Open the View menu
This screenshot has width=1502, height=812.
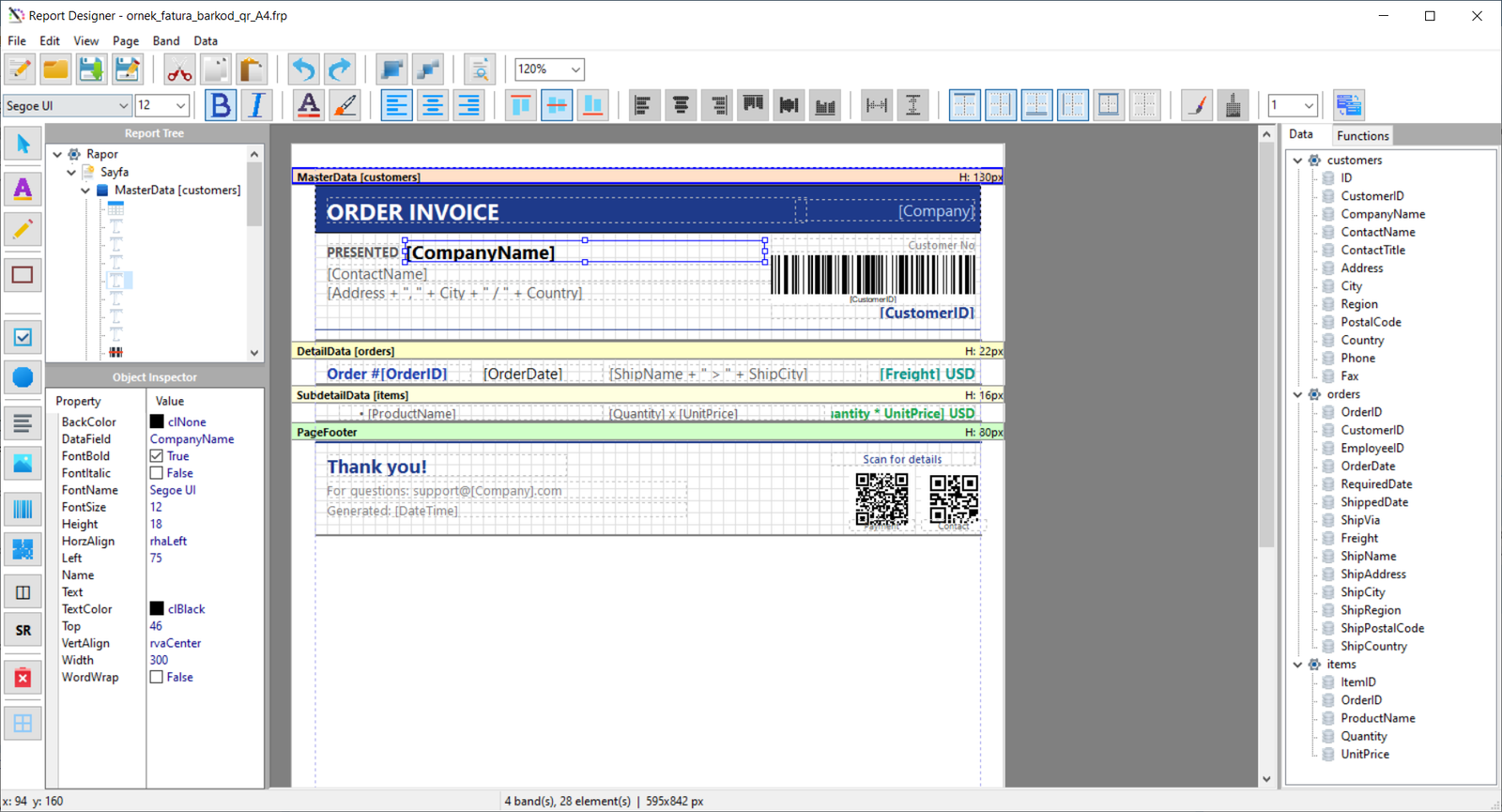86,41
